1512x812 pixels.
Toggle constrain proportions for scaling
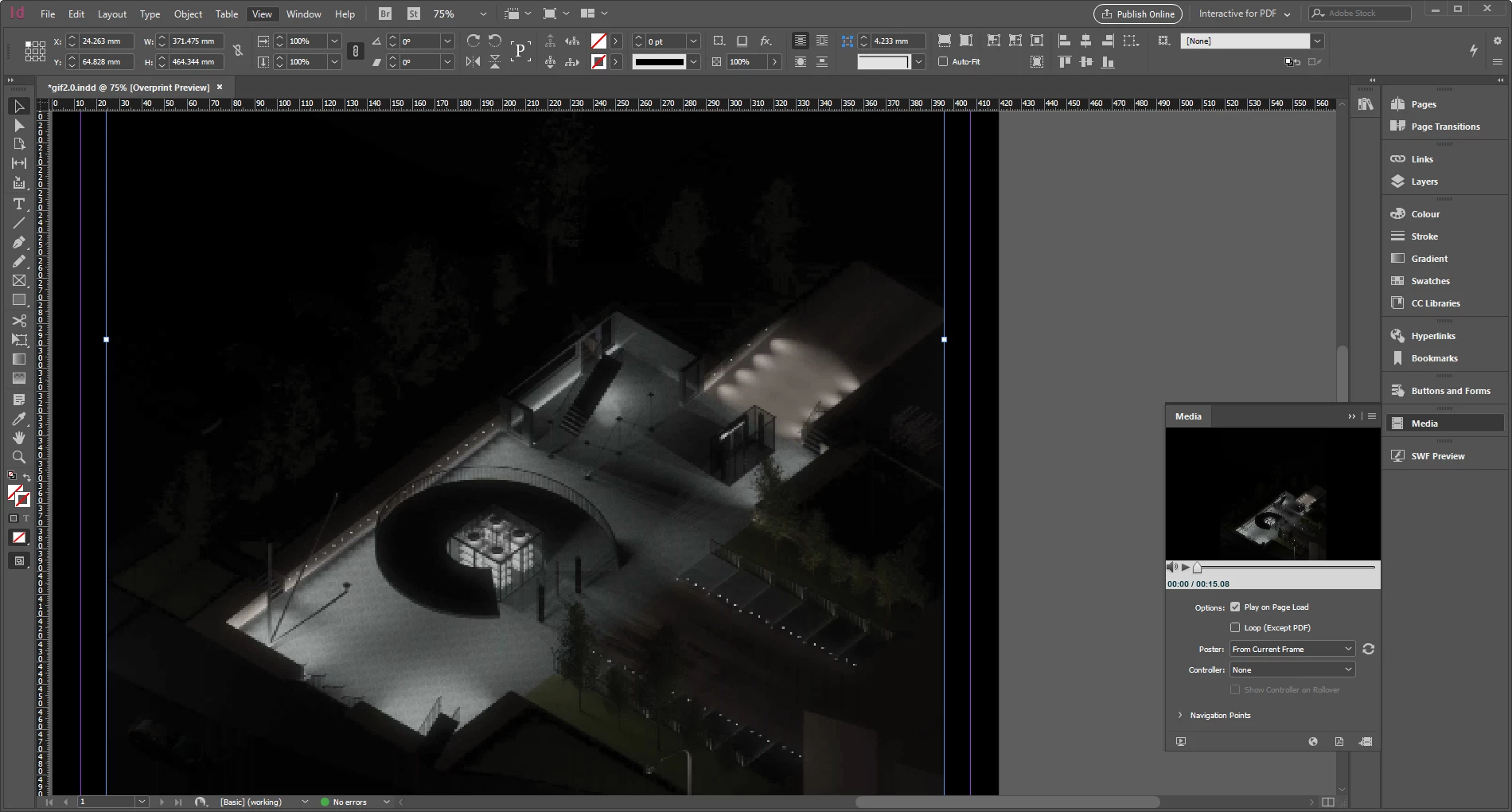coord(356,51)
